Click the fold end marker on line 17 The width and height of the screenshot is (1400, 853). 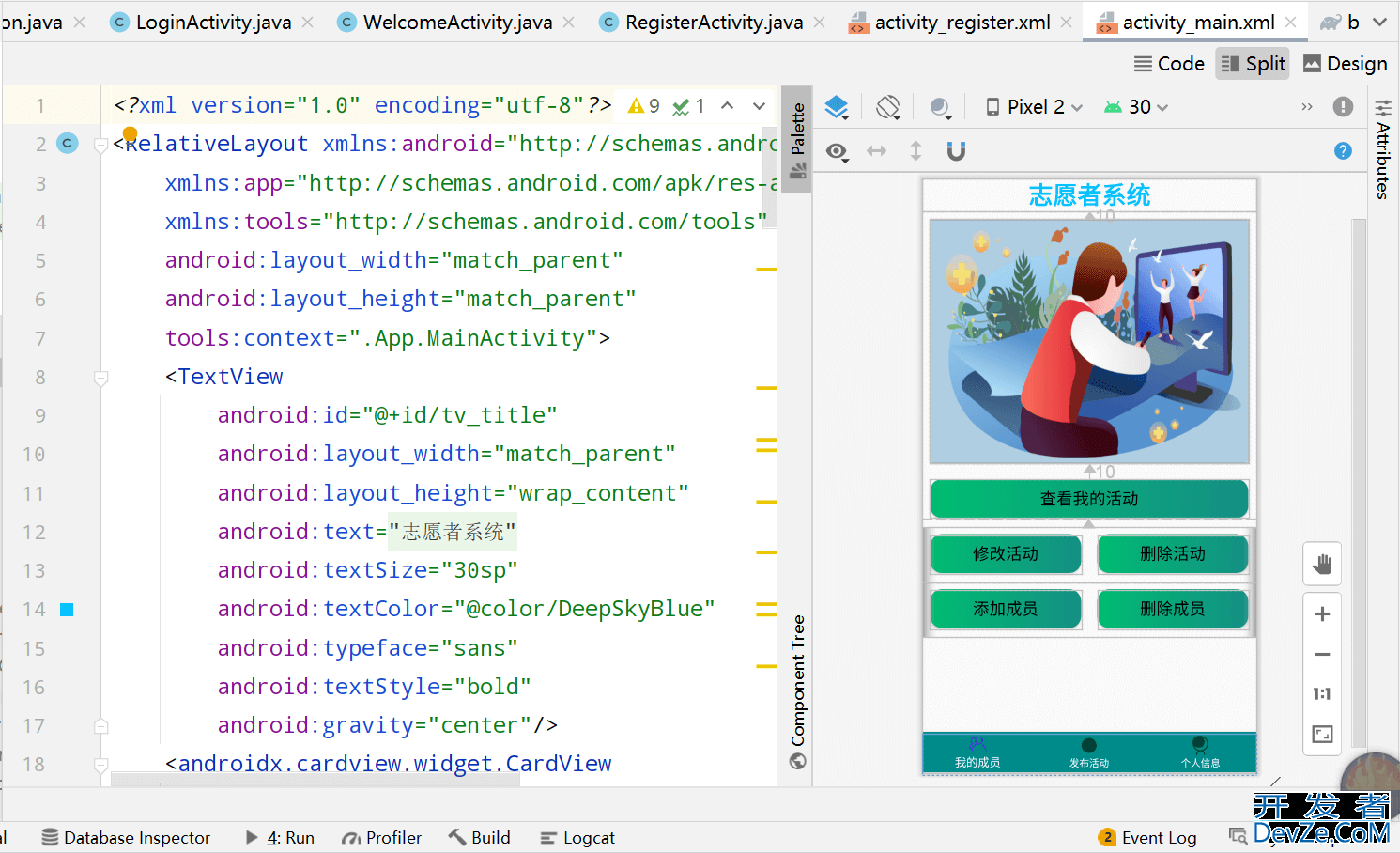(101, 726)
